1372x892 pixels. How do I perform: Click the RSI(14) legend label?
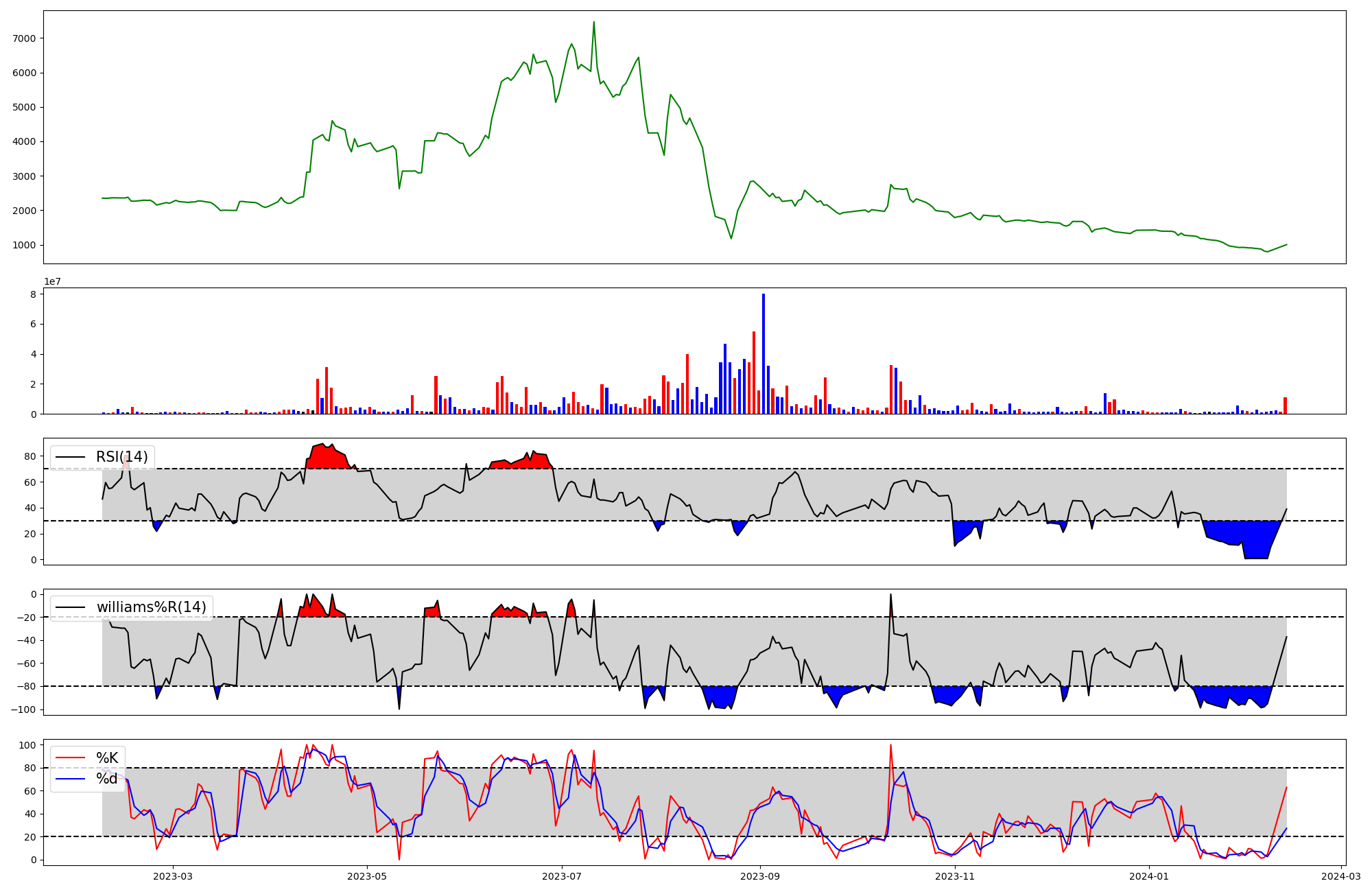pyautogui.click(x=121, y=457)
